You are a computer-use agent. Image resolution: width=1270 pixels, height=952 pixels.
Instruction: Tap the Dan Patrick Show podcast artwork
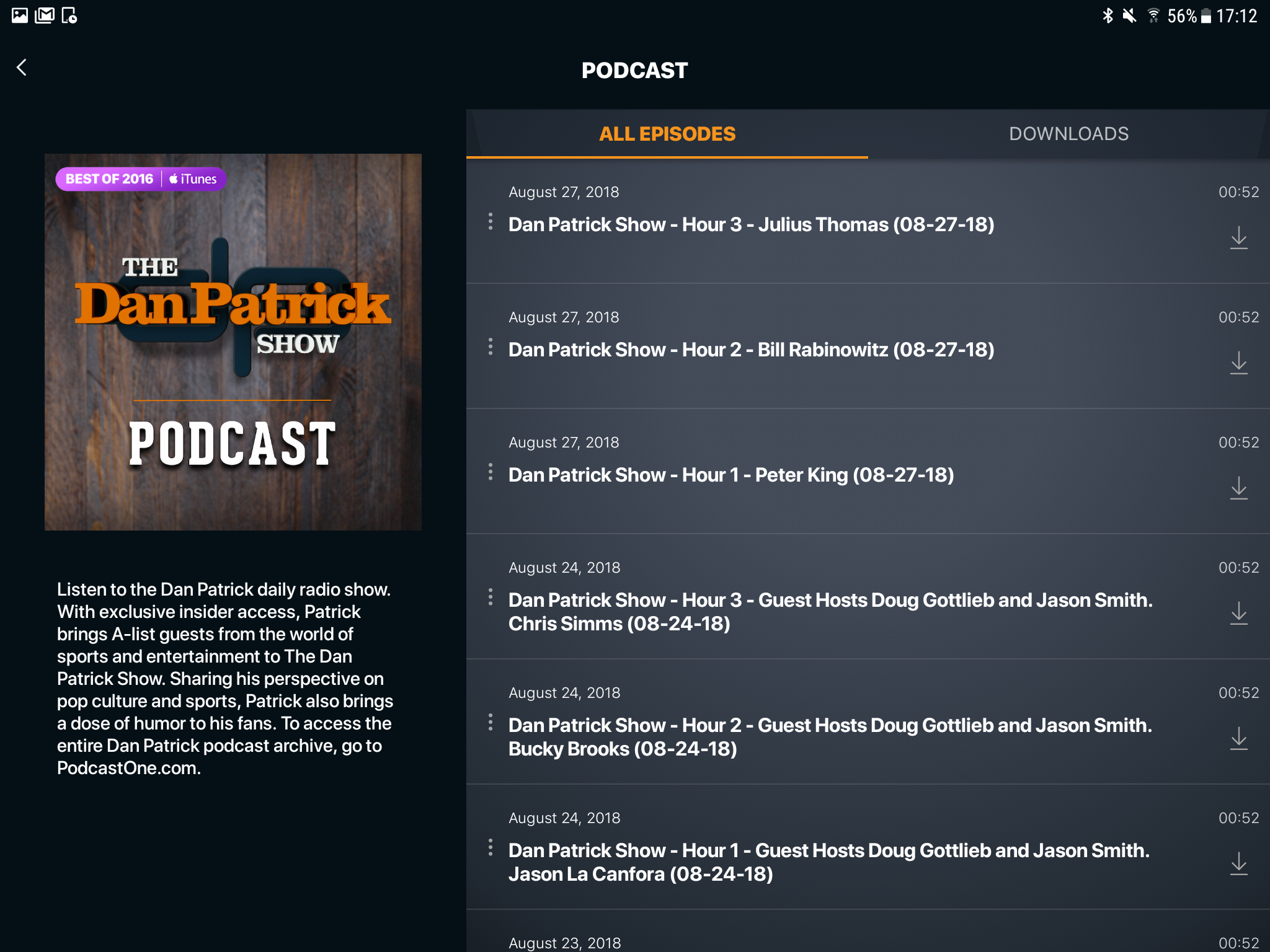click(233, 342)
